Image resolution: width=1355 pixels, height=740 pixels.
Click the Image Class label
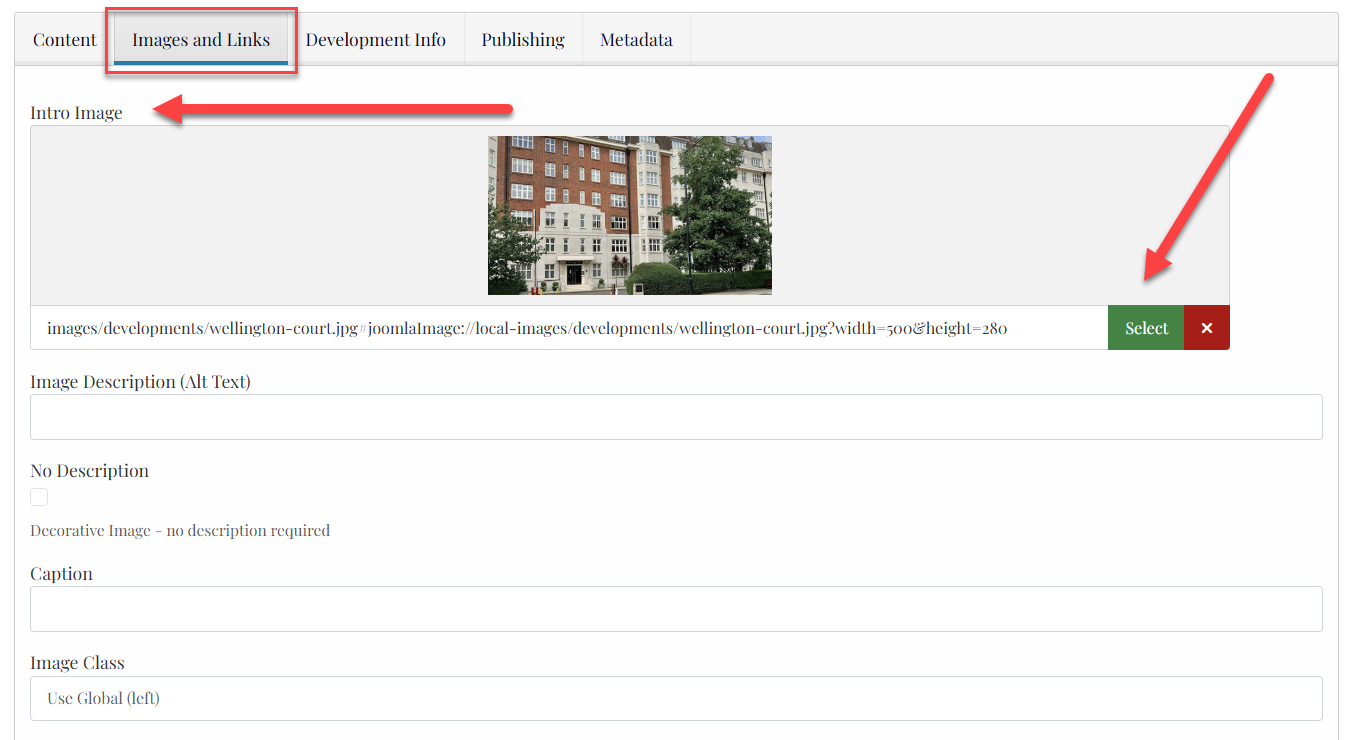click(x=77, y=663)
